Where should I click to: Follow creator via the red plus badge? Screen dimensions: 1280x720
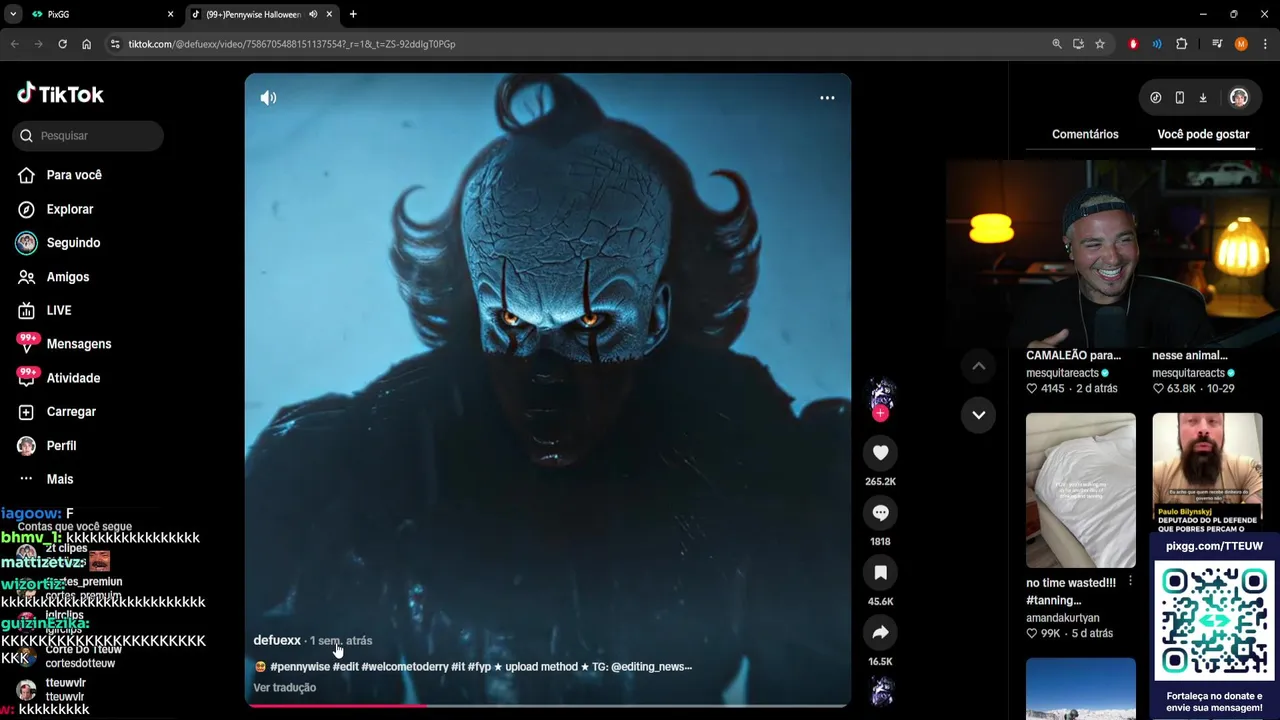click(x=880, y=413)
